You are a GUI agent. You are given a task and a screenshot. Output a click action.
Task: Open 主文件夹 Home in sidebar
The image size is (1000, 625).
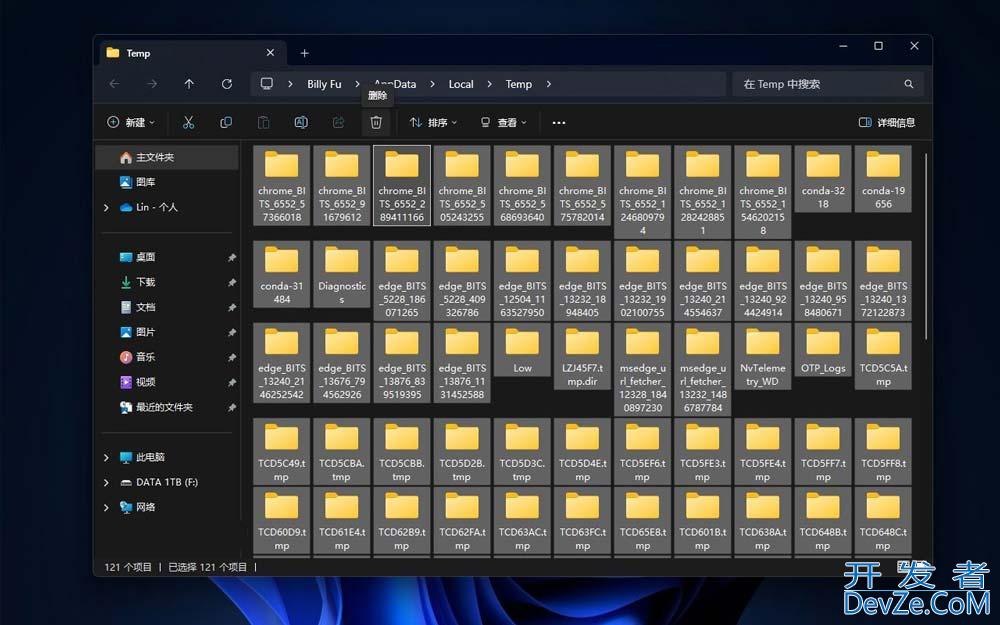tap(167, 157)
